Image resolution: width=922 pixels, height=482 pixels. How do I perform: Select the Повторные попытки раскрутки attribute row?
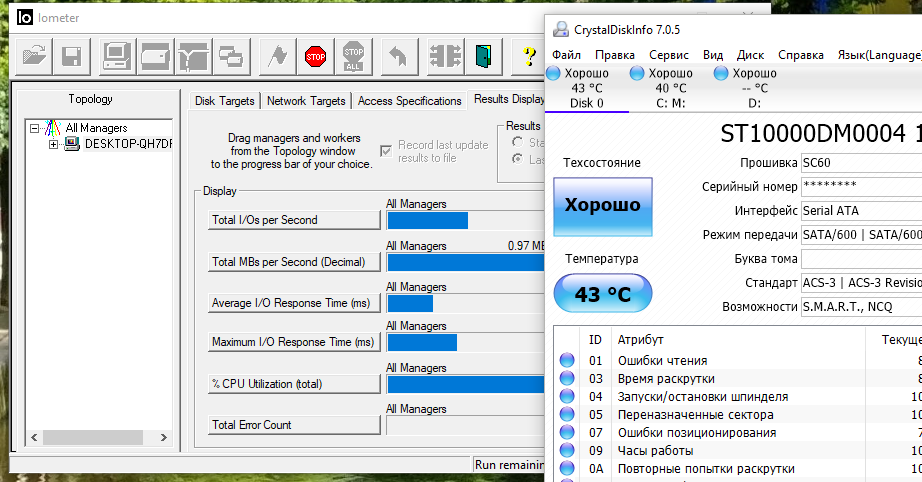click(738, 468)
